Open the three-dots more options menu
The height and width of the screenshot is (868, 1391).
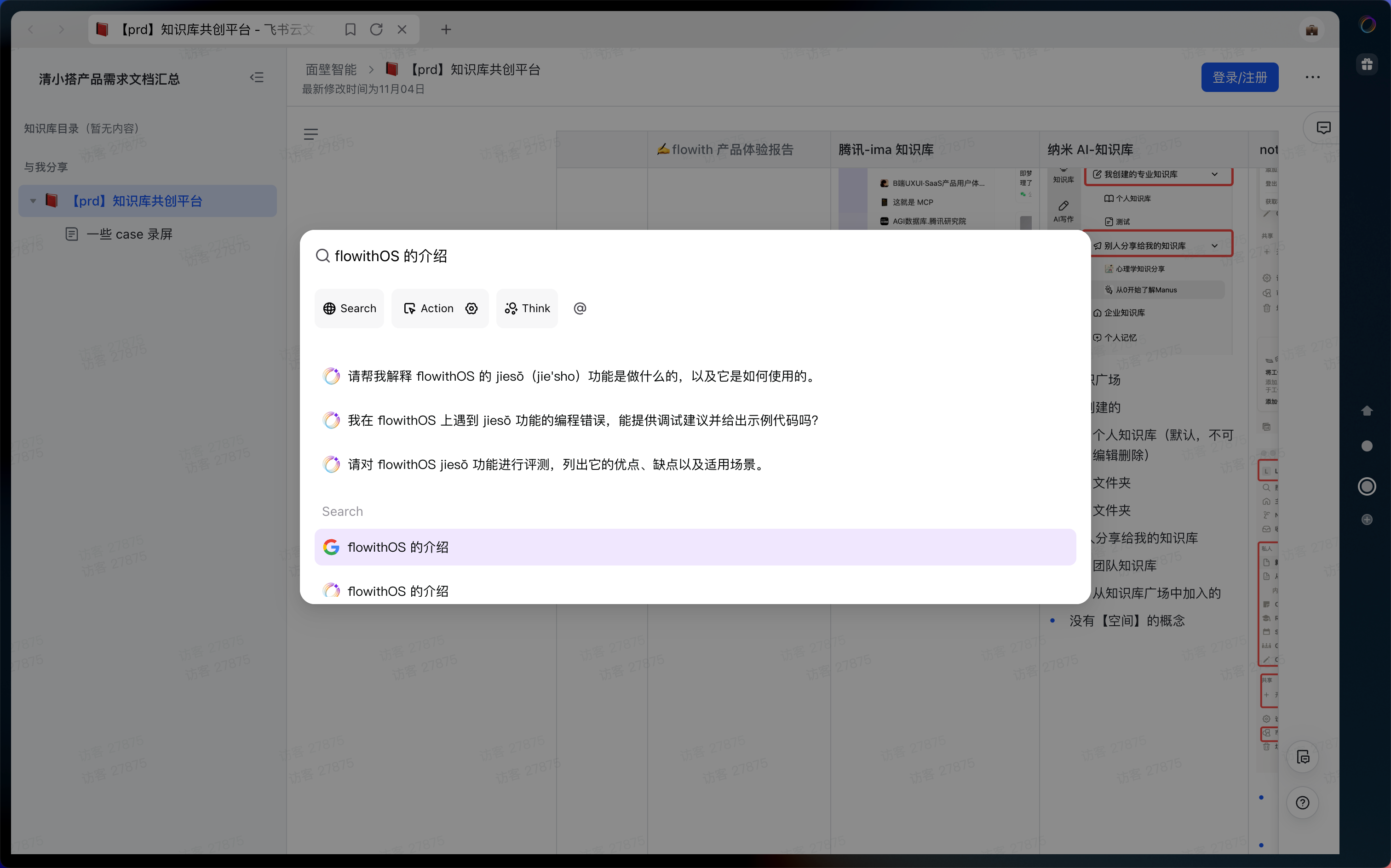pyautogui.click(x=1312, y=78)
